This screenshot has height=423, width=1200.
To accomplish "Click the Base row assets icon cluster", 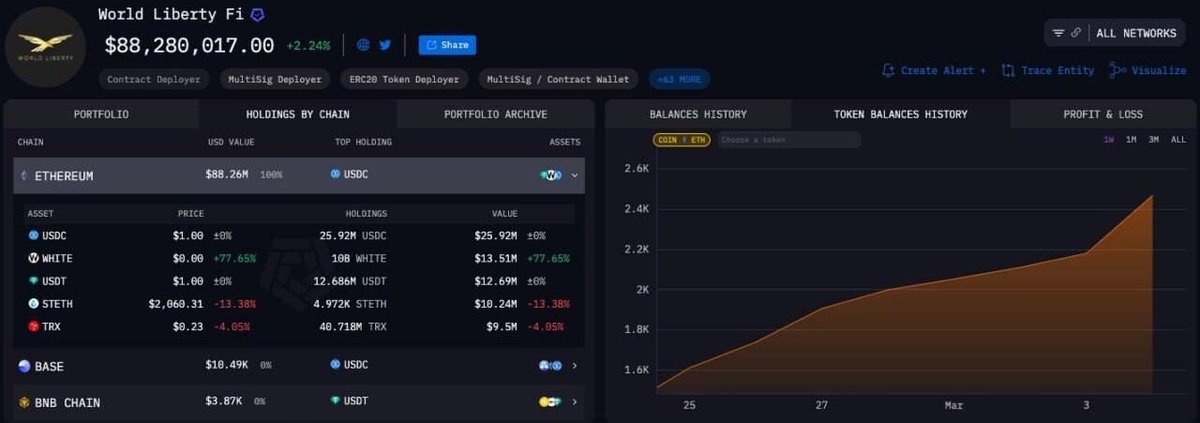I will (550, 366).
